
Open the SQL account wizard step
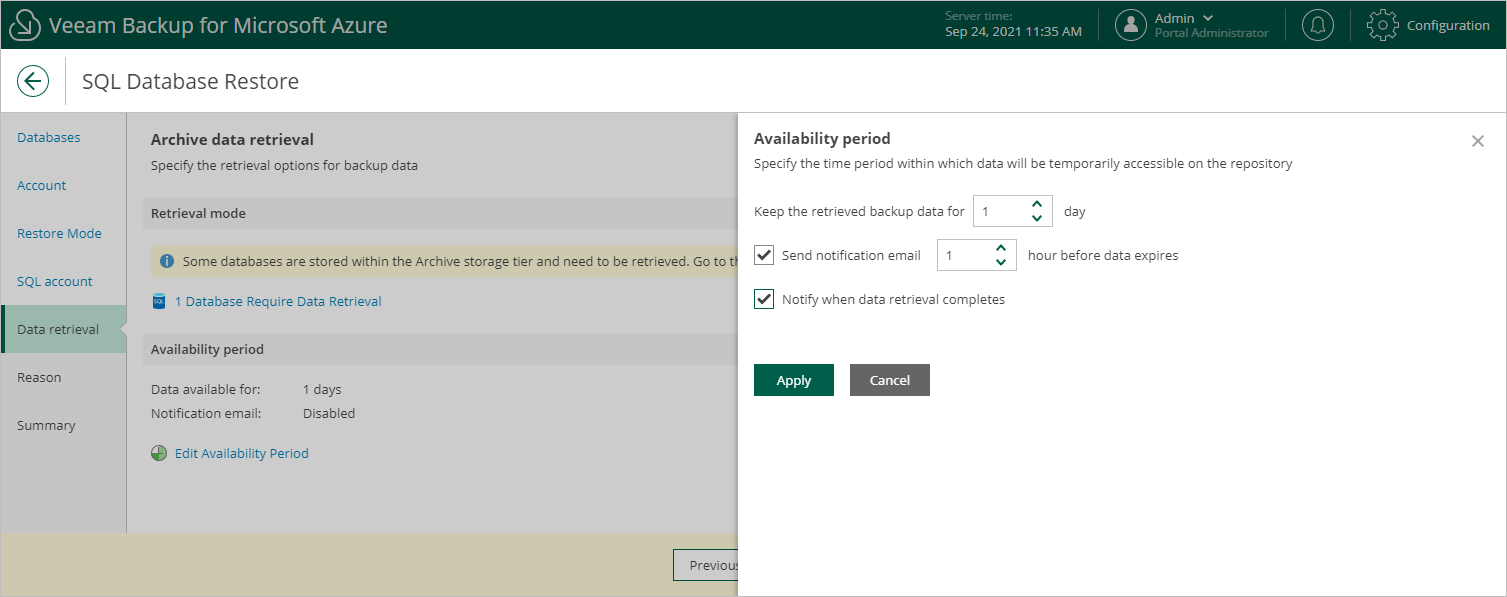click(x=55, y=281)
